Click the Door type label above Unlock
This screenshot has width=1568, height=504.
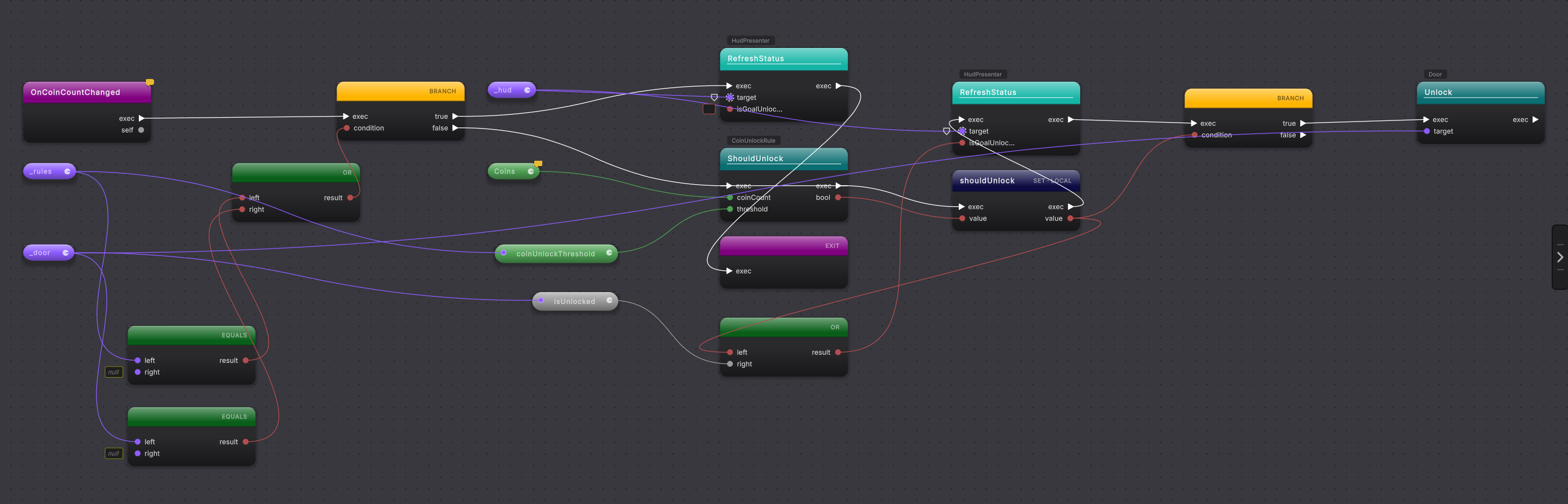click(x=1435, y=74)
